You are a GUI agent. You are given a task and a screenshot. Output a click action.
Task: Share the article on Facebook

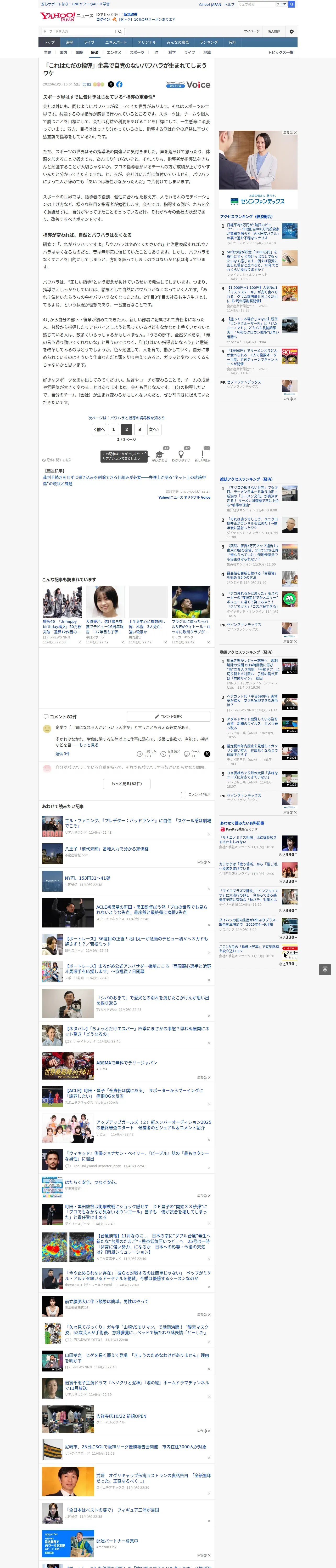pyautogui.click(x=120, y=85)
